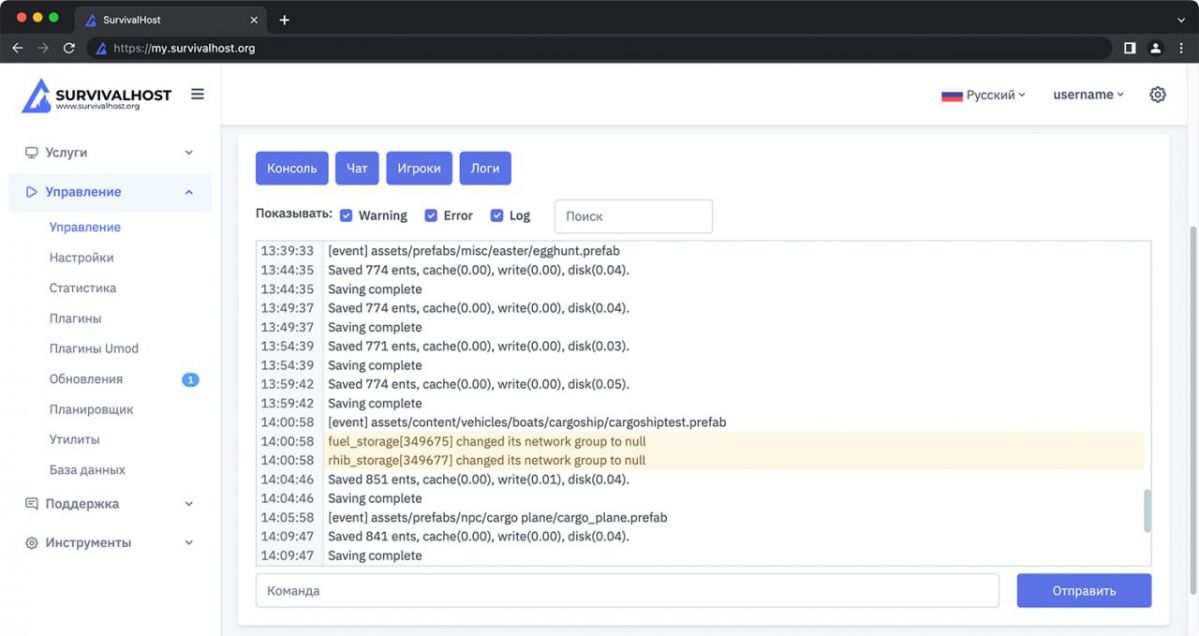Uncheck the Warning filter checkbox

click(x=346, y=215)
